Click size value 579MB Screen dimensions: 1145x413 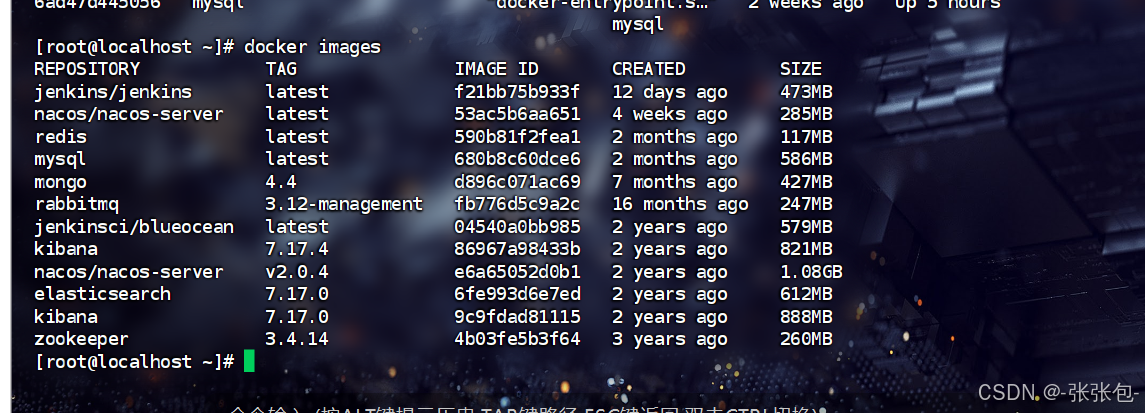[x=806, y=227]
